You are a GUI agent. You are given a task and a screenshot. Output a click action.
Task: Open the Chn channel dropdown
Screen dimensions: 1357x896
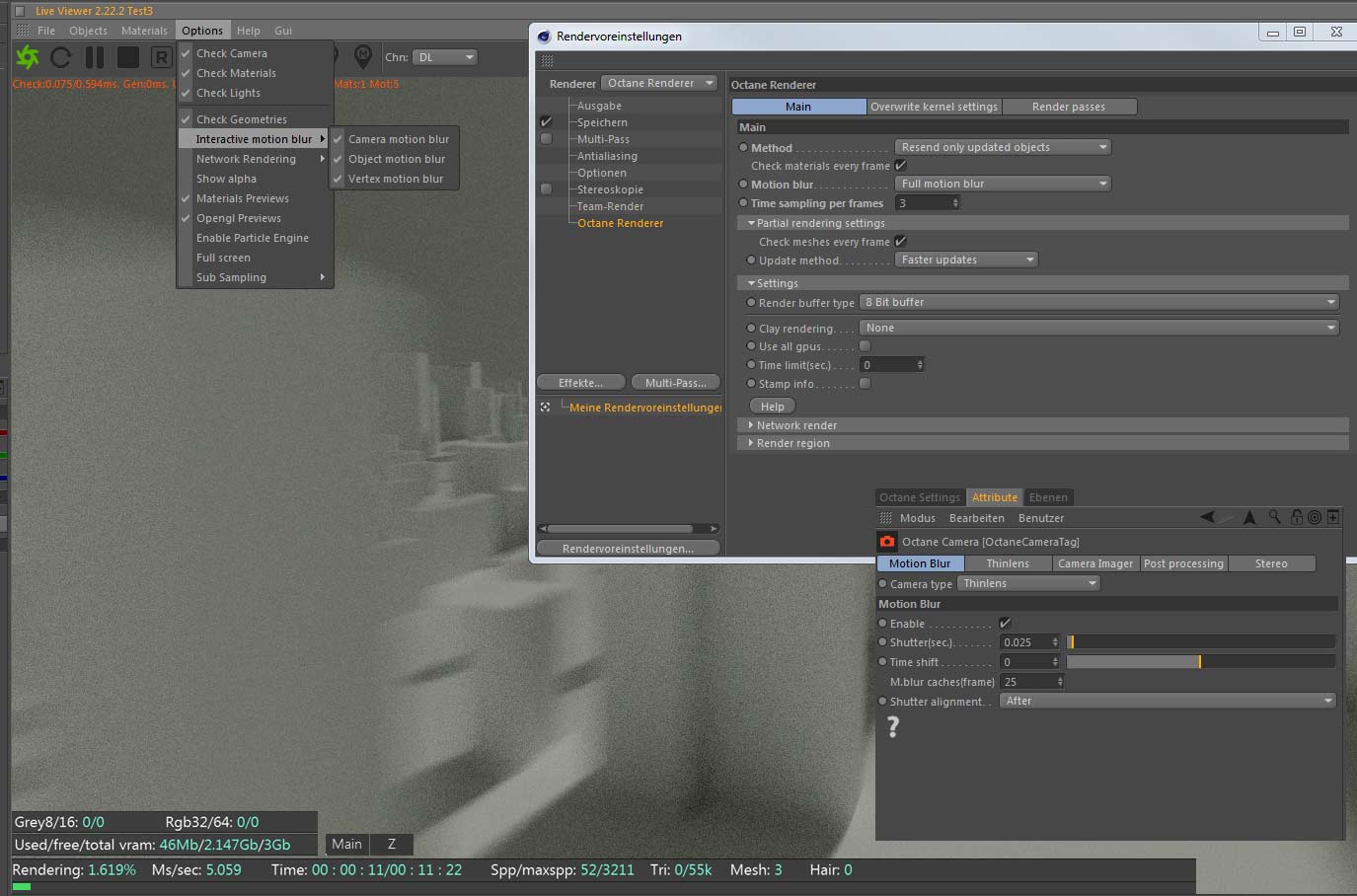coord(445,57)
